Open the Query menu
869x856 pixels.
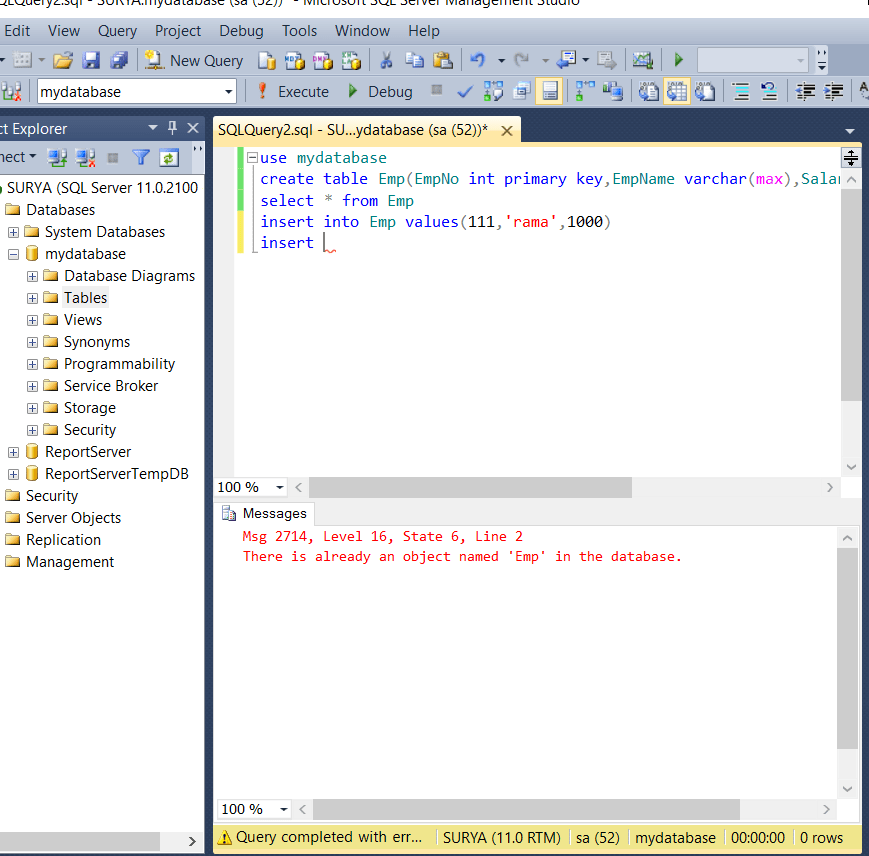click(117, 31)
